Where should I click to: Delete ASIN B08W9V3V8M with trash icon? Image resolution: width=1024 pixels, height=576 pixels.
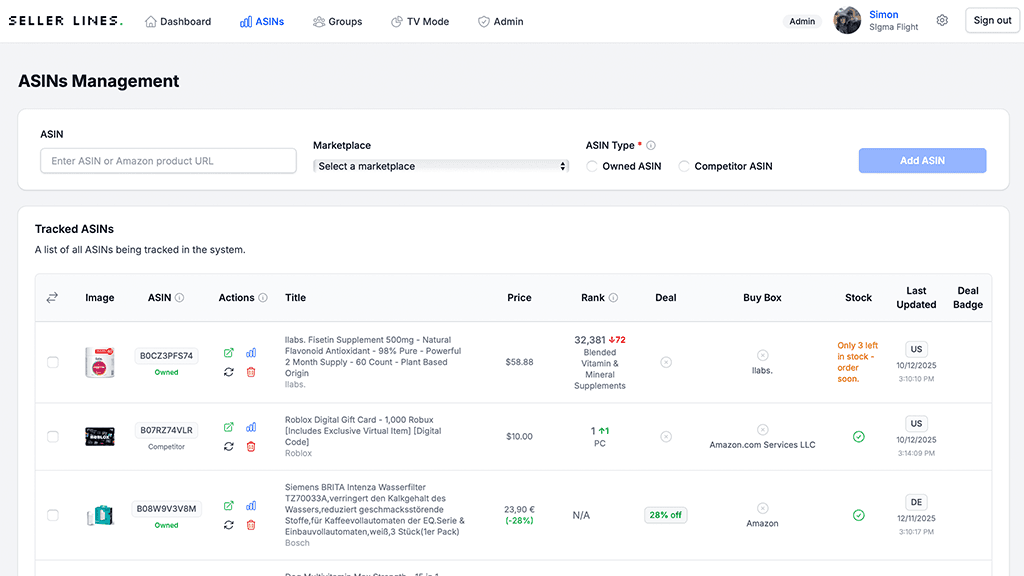pyautogui.click(x=251, y=525)
